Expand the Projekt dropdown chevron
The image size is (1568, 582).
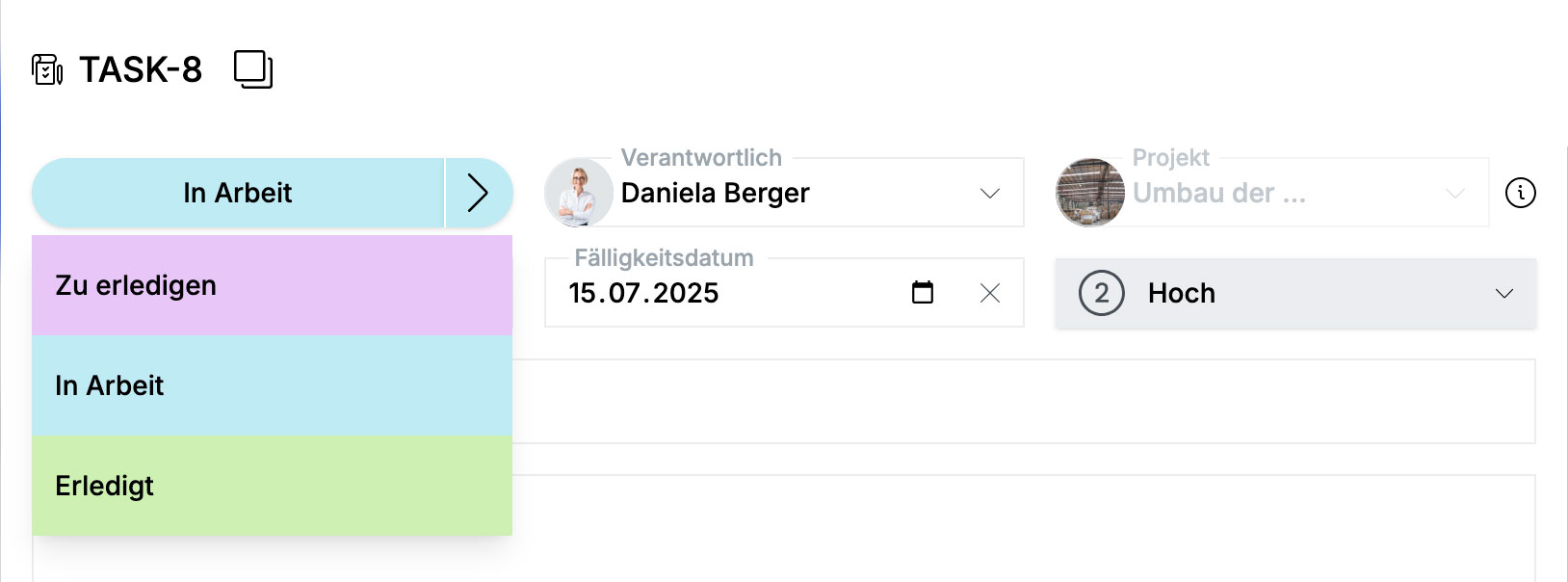click(1455, 194)
